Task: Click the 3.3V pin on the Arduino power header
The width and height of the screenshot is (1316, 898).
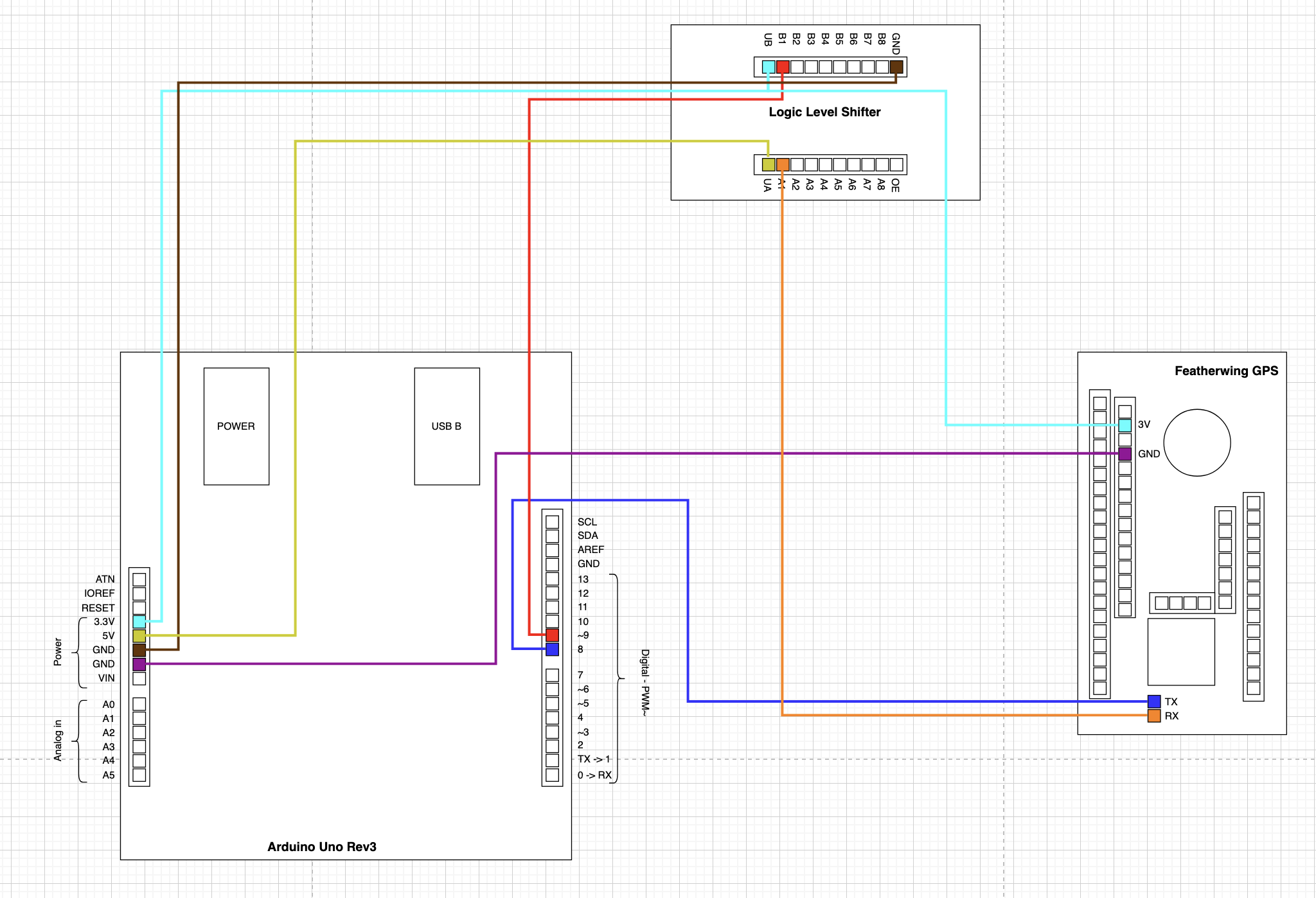Action: 138,621
